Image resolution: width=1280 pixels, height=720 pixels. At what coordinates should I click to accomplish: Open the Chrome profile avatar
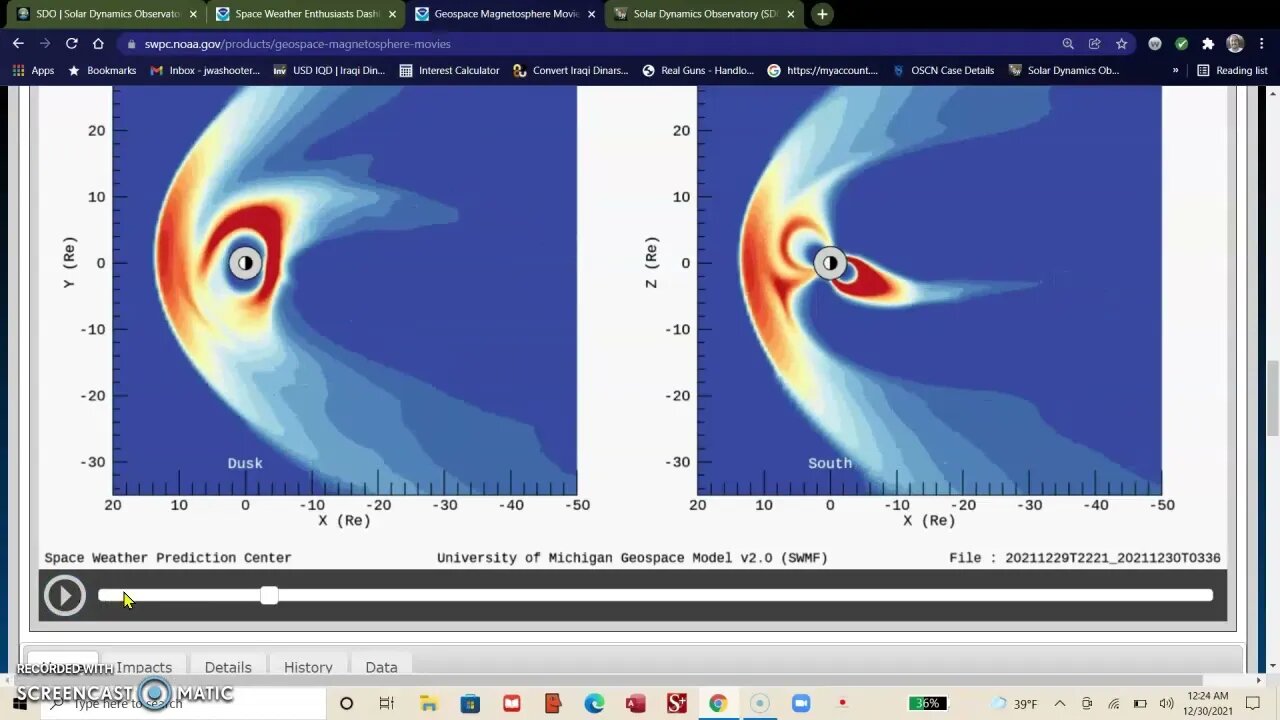click(1235, 44)
